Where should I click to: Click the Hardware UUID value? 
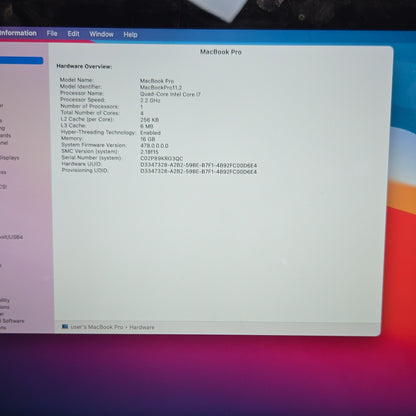click(198, 165)
